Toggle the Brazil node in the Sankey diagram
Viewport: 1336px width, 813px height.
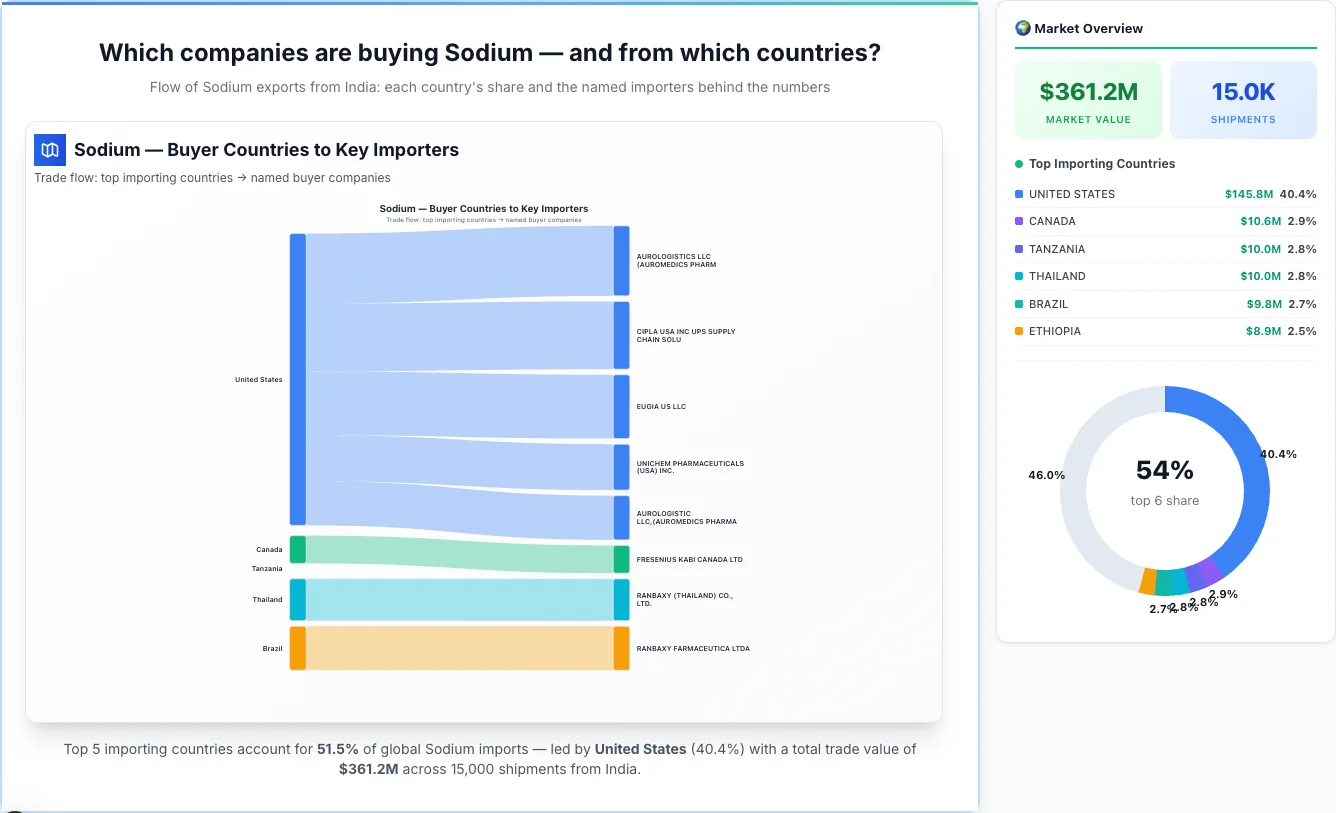(x=296, y=648)
